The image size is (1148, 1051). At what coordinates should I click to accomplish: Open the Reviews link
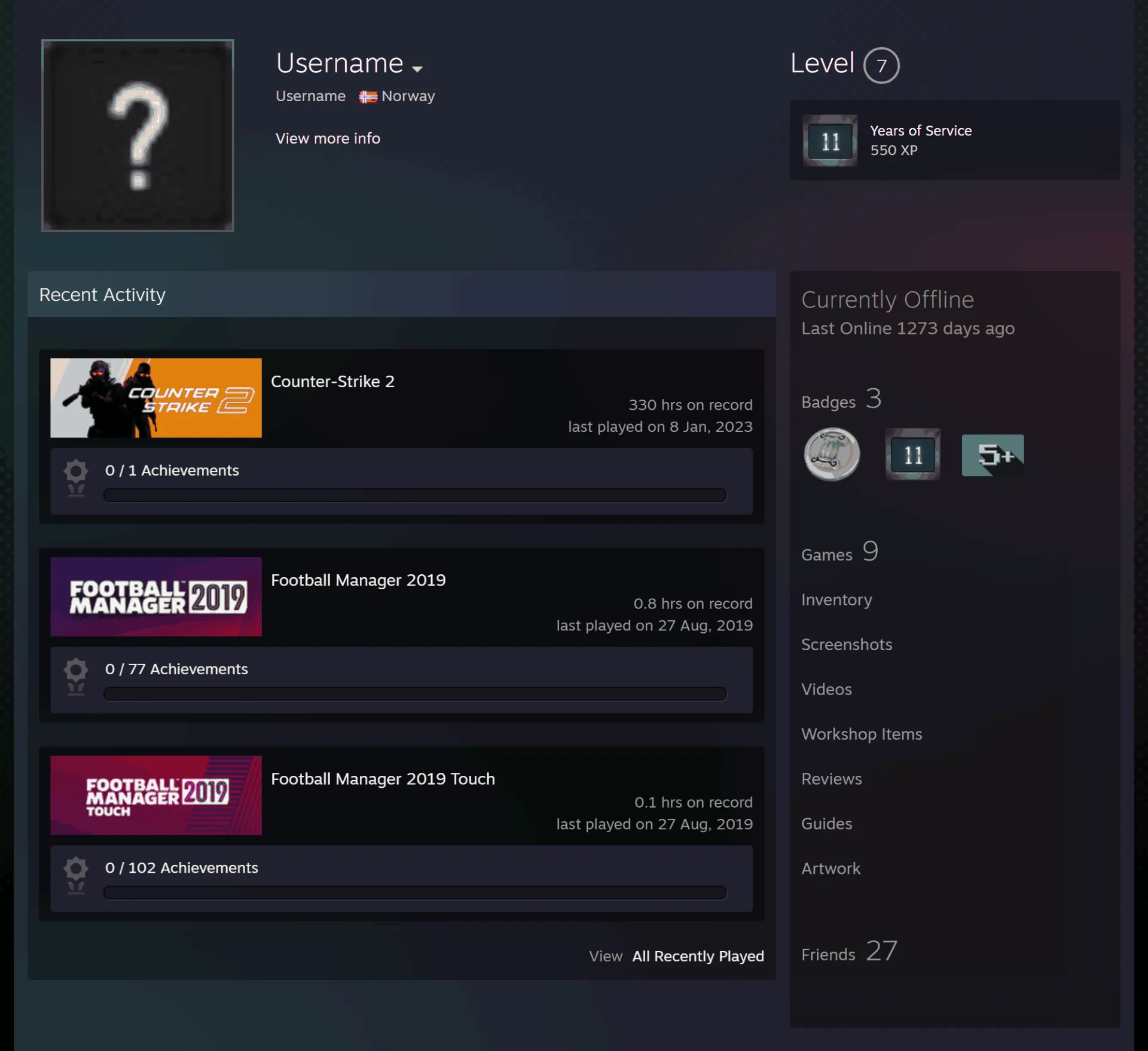tap(831, 779)
